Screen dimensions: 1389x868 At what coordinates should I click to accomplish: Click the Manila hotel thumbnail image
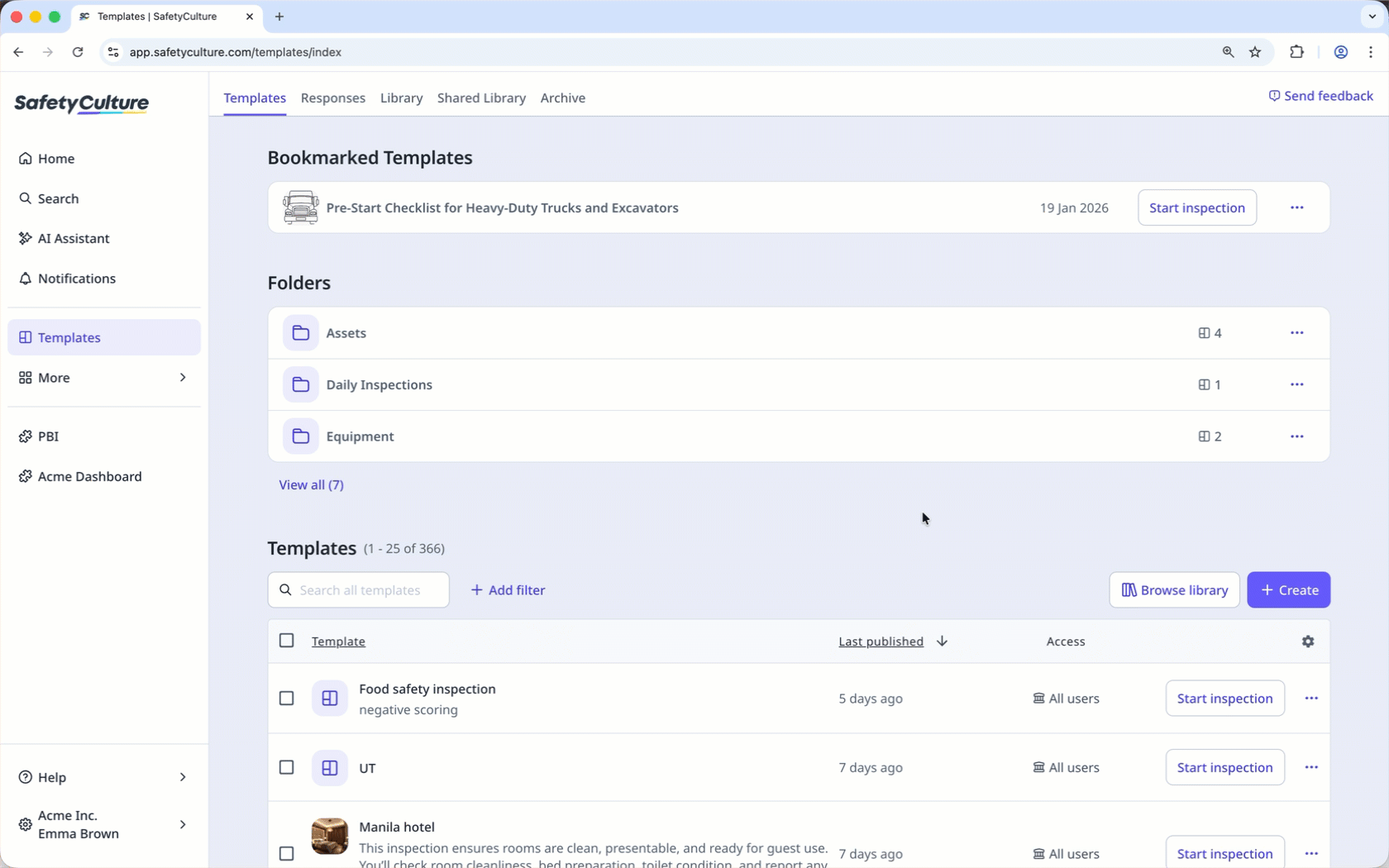pos(329,837)
